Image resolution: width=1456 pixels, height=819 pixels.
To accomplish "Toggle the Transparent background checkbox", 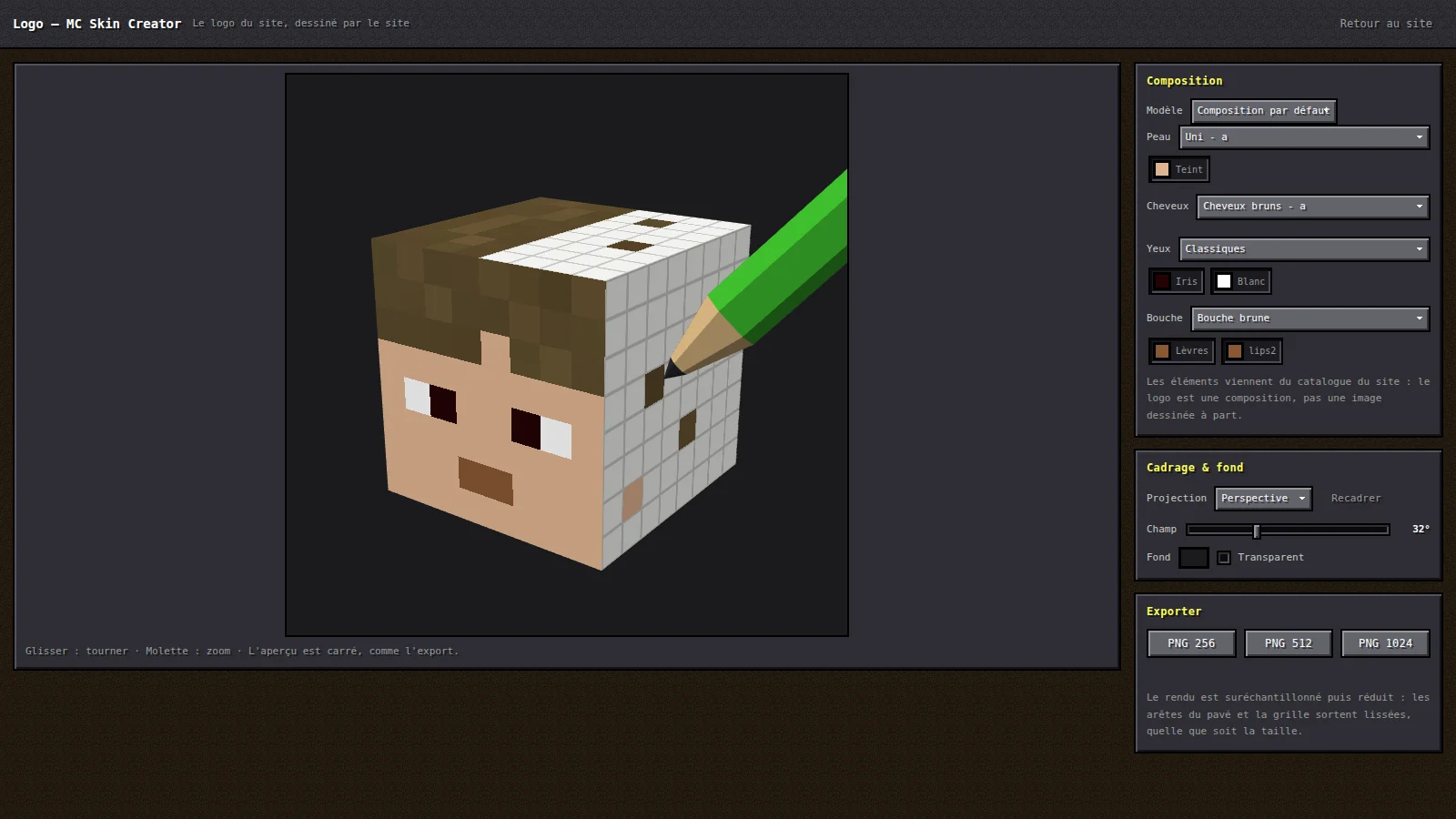I will 1224,558.
